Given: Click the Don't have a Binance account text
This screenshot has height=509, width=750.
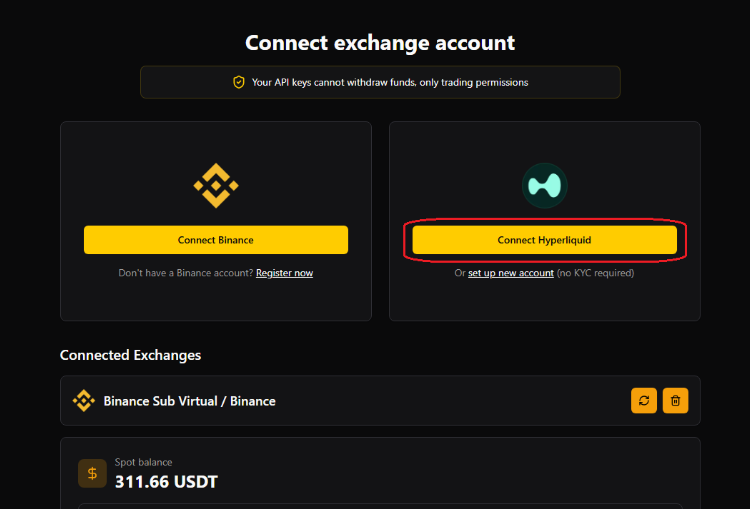Looking at the screenshot, I should [x=186, y=273].
